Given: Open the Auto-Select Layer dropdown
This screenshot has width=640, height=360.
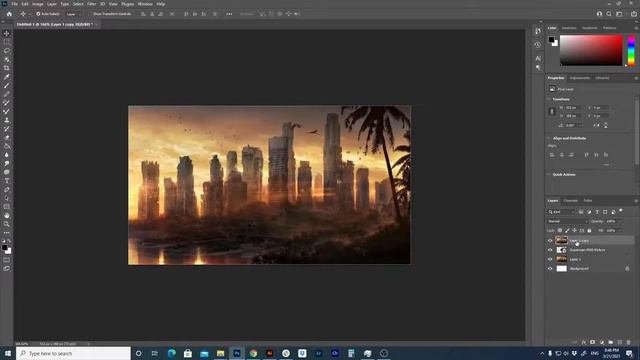Looking at the screenshot, I should pyautogui.click(x=73, y=14).
